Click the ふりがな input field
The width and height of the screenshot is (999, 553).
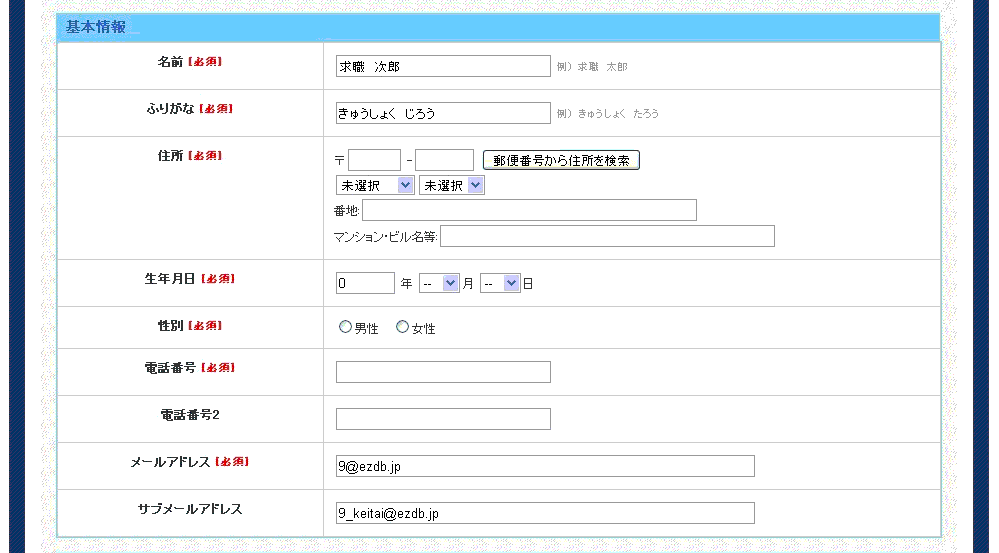point(443,113)
